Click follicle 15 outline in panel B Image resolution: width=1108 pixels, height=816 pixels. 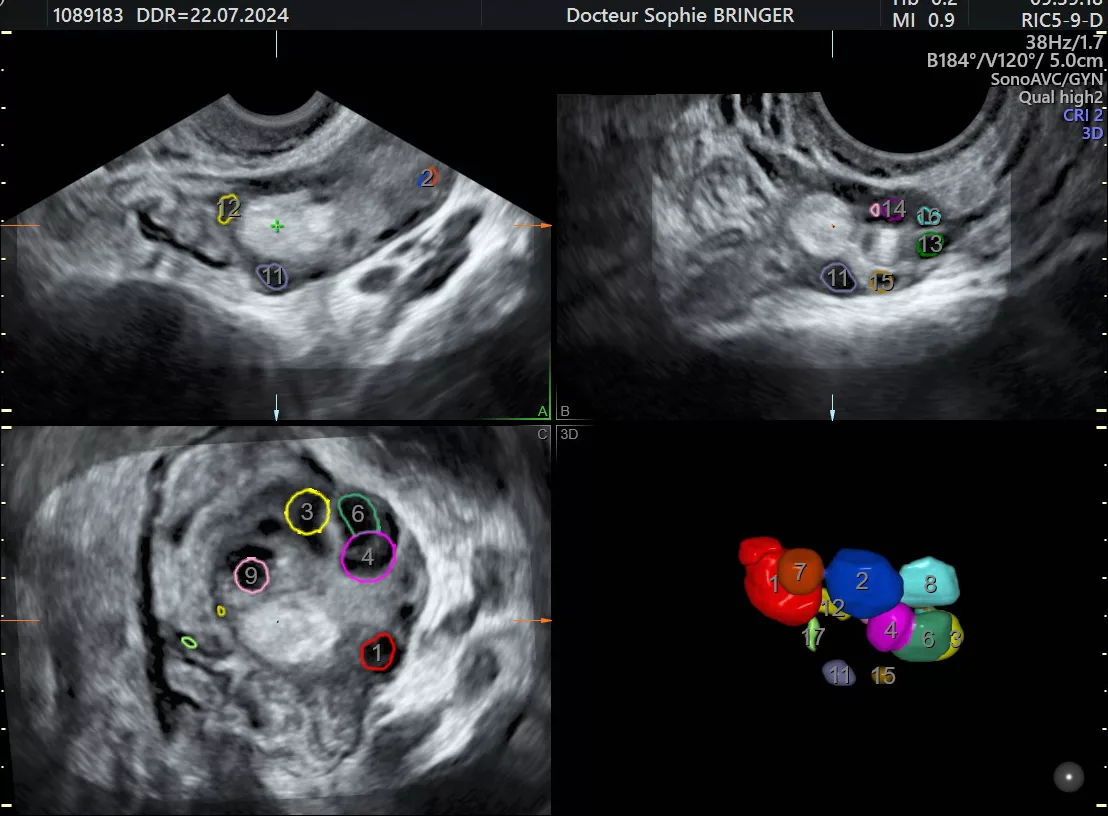(881, 282)
